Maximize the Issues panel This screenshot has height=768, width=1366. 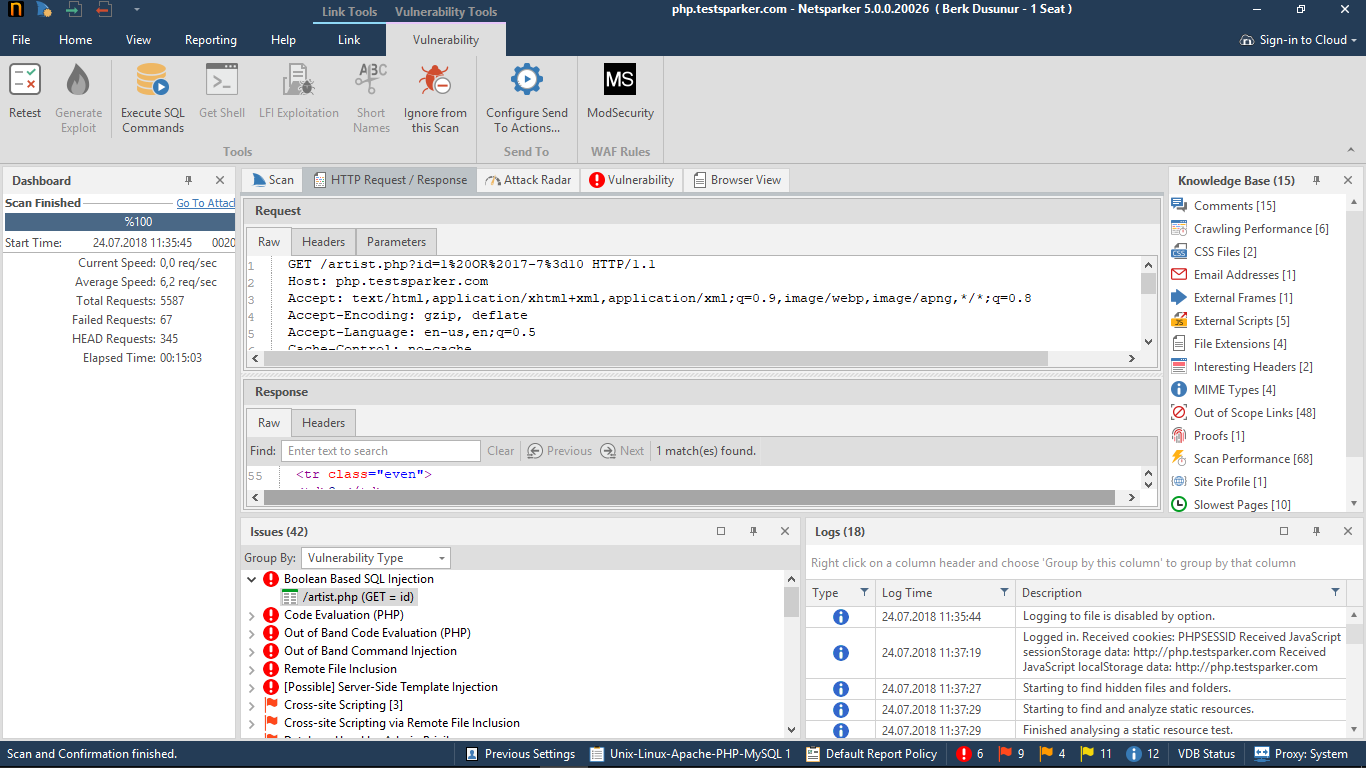[721, 531]
